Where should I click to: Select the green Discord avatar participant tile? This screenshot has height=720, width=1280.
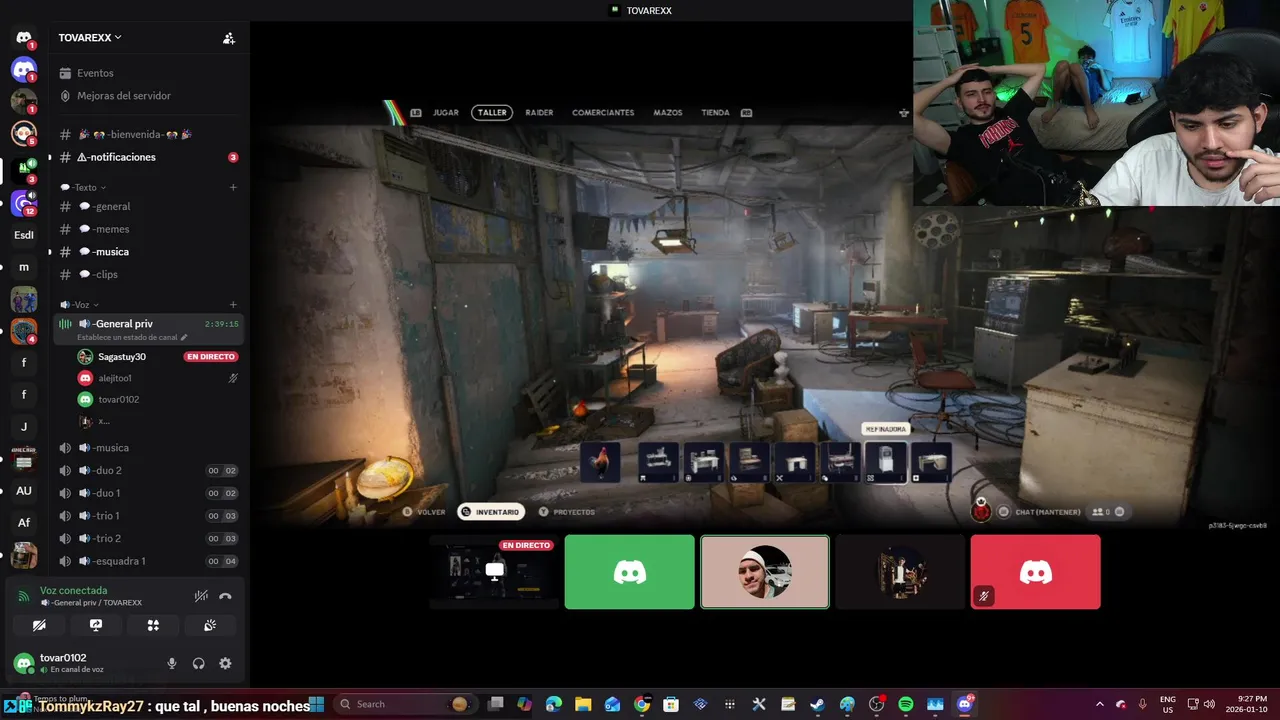pyautogui.click(x=629, y=572)
